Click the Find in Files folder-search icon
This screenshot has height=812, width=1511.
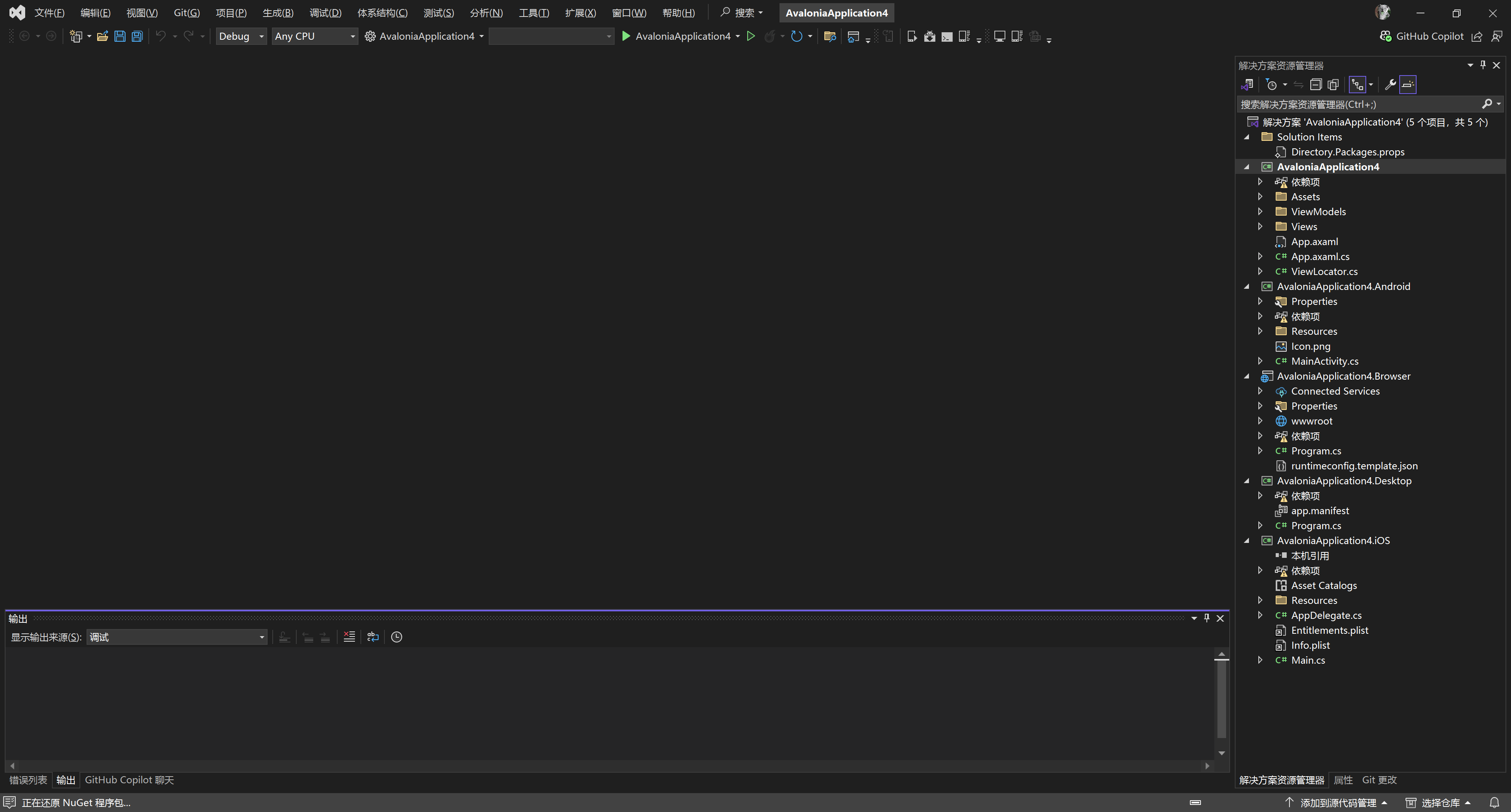click(829, 36)
